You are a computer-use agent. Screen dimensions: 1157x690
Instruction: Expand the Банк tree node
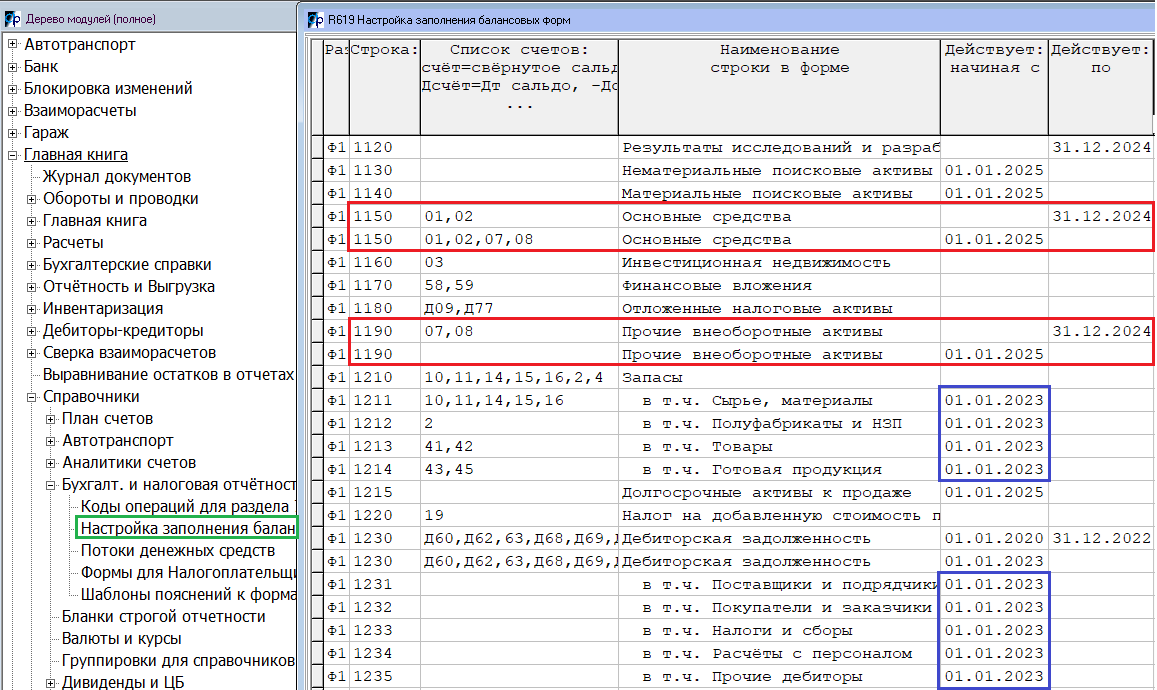point(13,67)
